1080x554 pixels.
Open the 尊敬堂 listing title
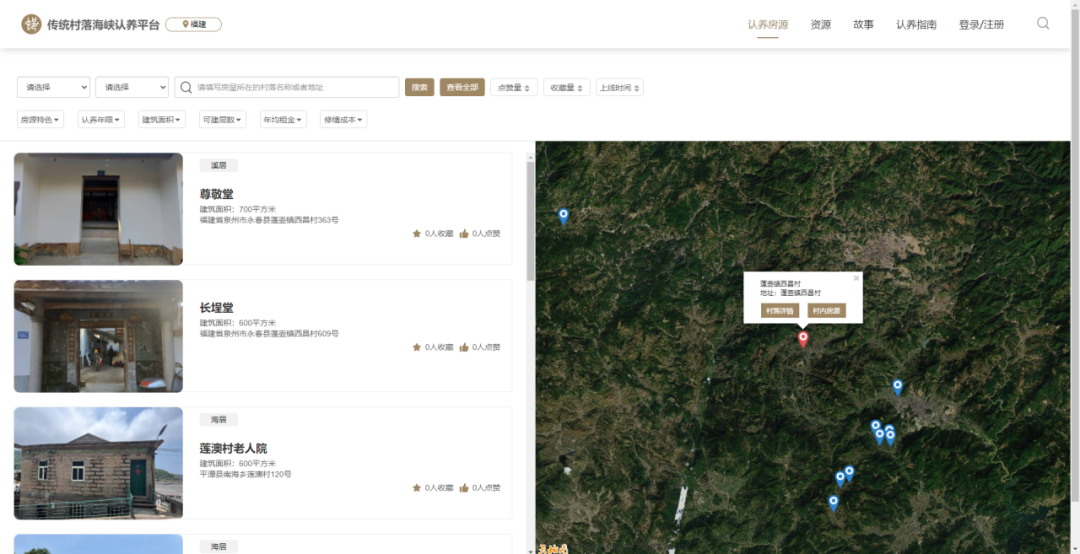[x=216, y=194]
